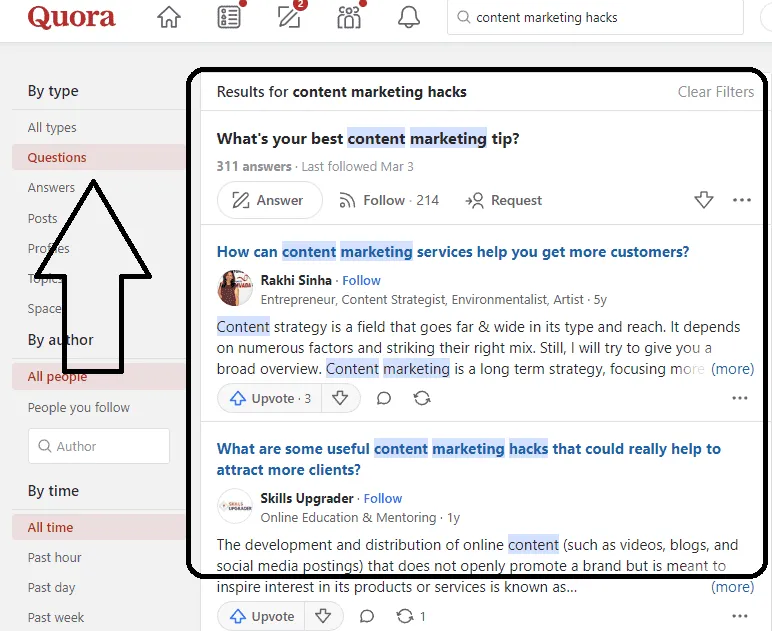Open Rakhi Sinha's profile picture
This screenshot has height=631, width=772.
click(x=235, y=288)
